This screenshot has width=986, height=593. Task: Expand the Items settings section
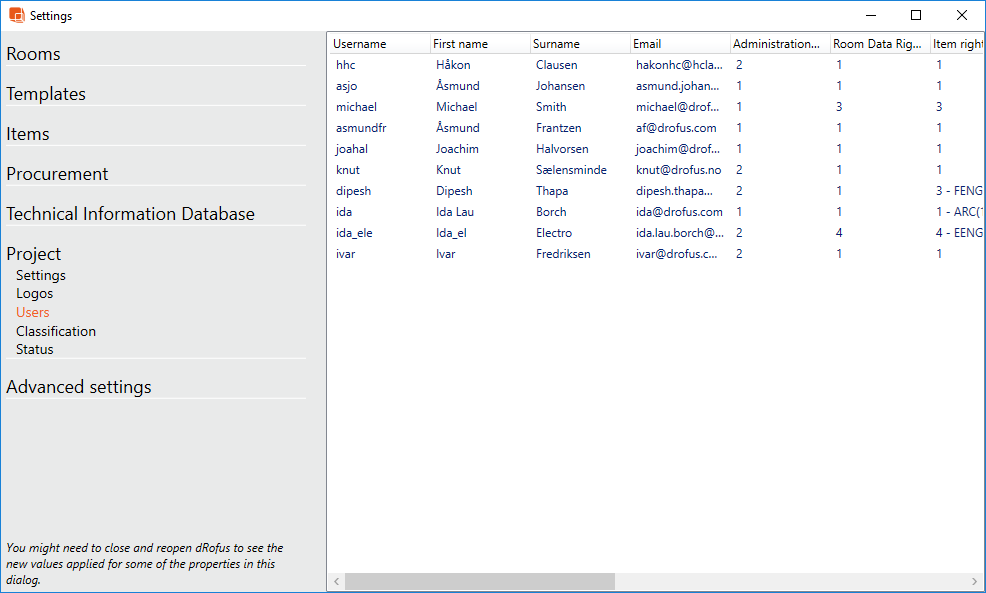28,134
